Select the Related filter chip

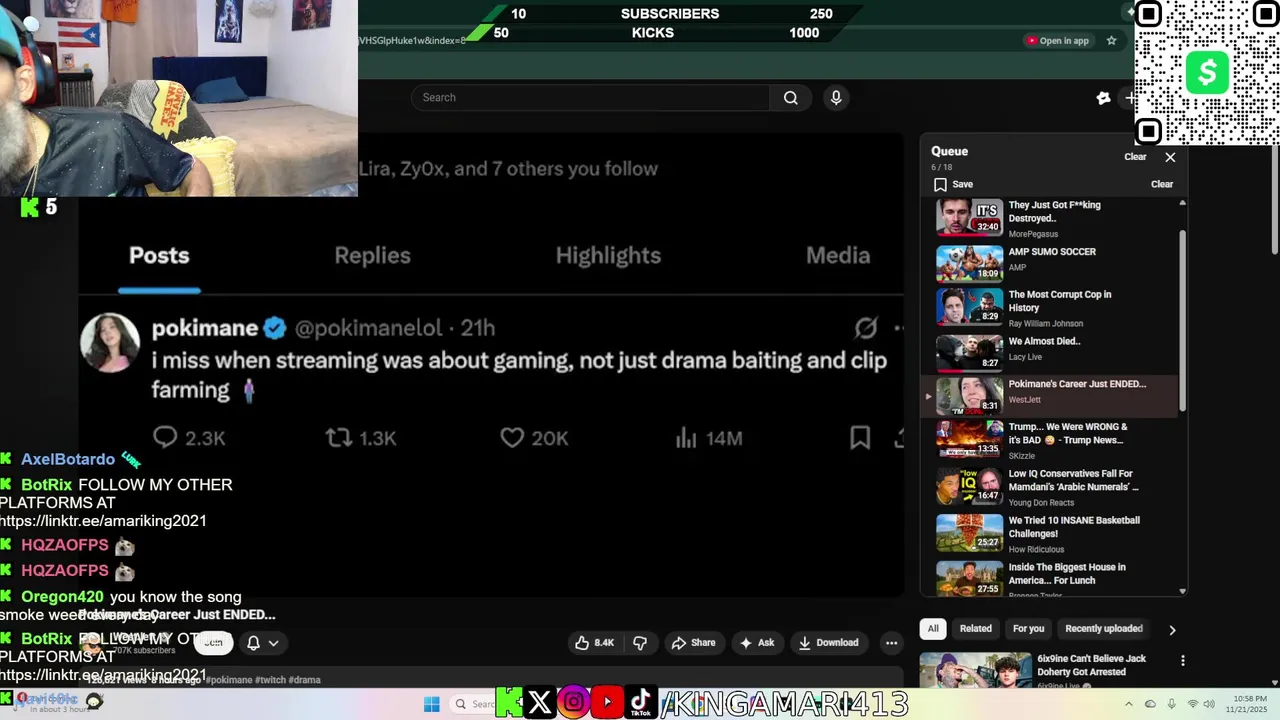976,629
